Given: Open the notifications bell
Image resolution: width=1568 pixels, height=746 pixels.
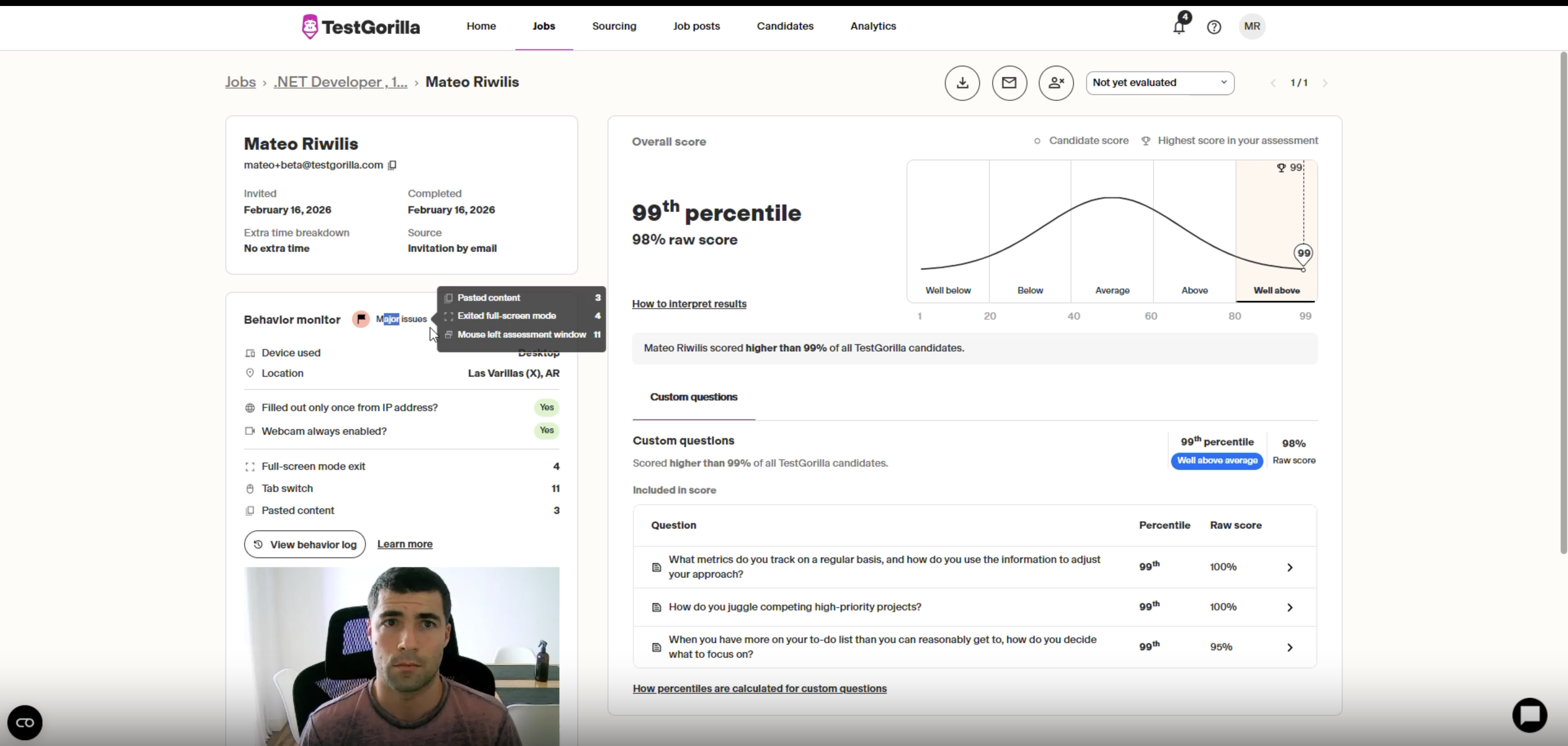Looking at the screenshot, I should coord(1179,27).
